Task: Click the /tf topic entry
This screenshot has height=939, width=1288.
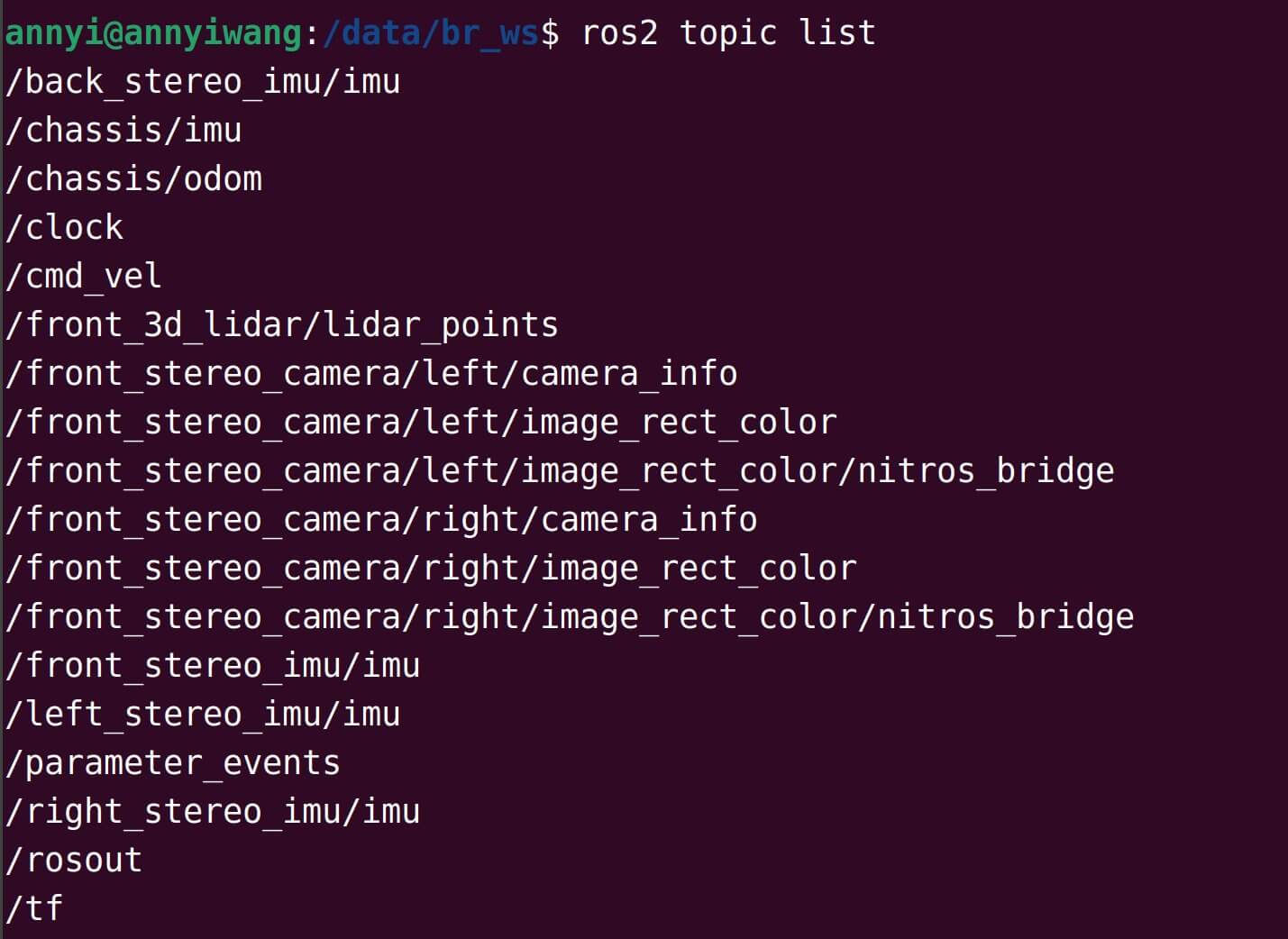Action: coord(34,908)
